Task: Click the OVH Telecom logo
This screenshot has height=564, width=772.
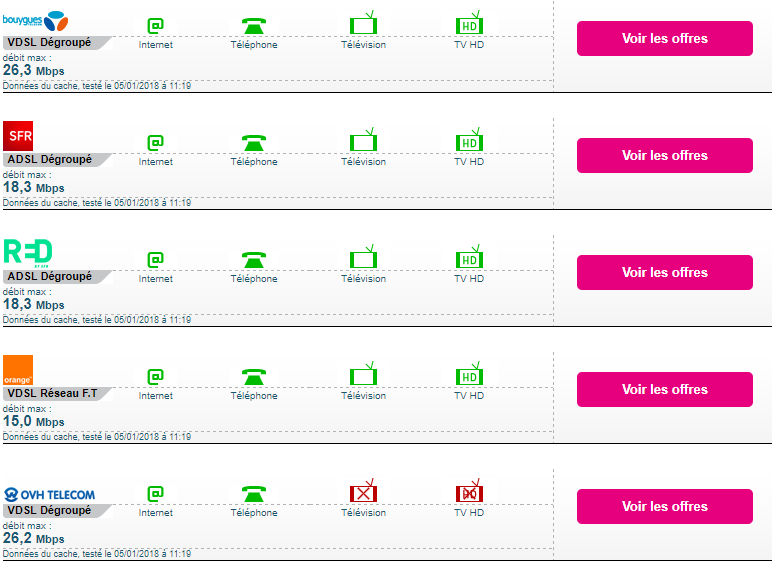Action: 50,494
